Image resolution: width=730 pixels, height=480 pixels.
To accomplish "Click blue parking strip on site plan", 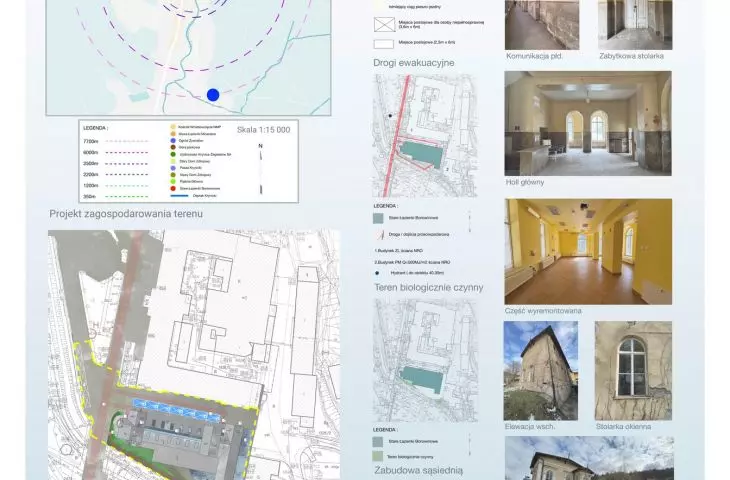I will click(x=176, y=410).
